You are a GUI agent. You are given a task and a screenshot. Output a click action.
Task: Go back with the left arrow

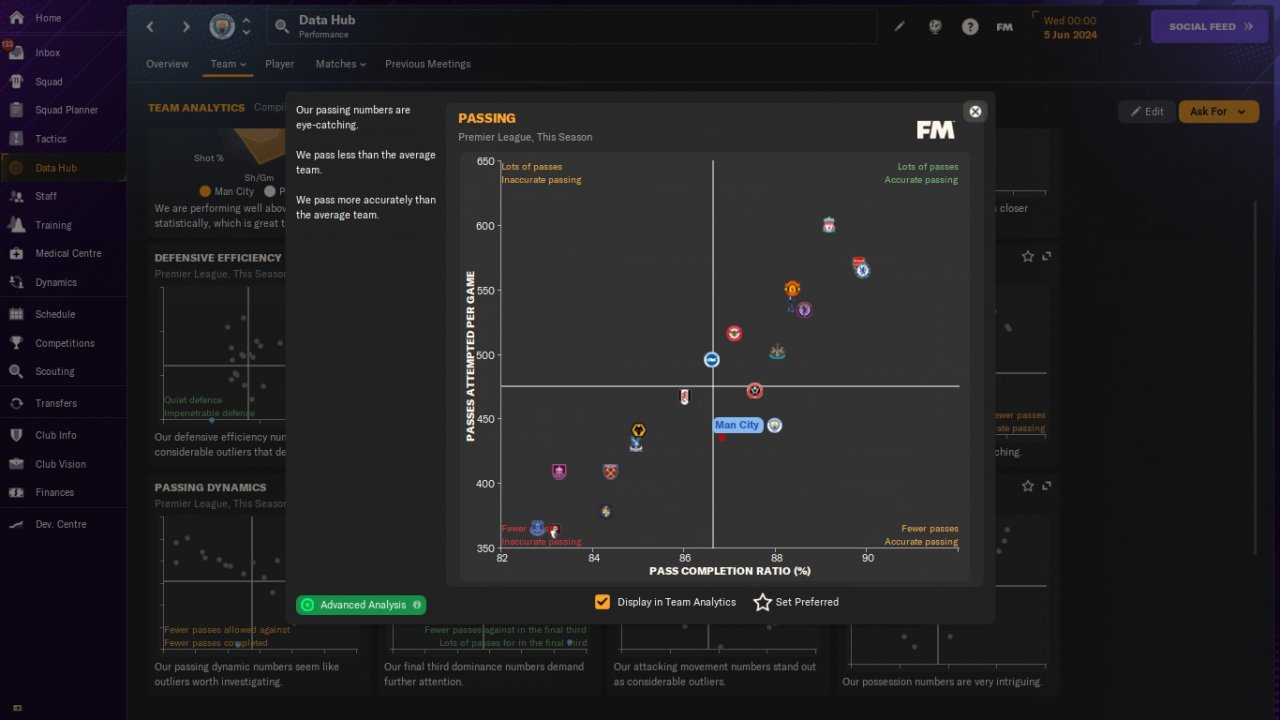151,27
